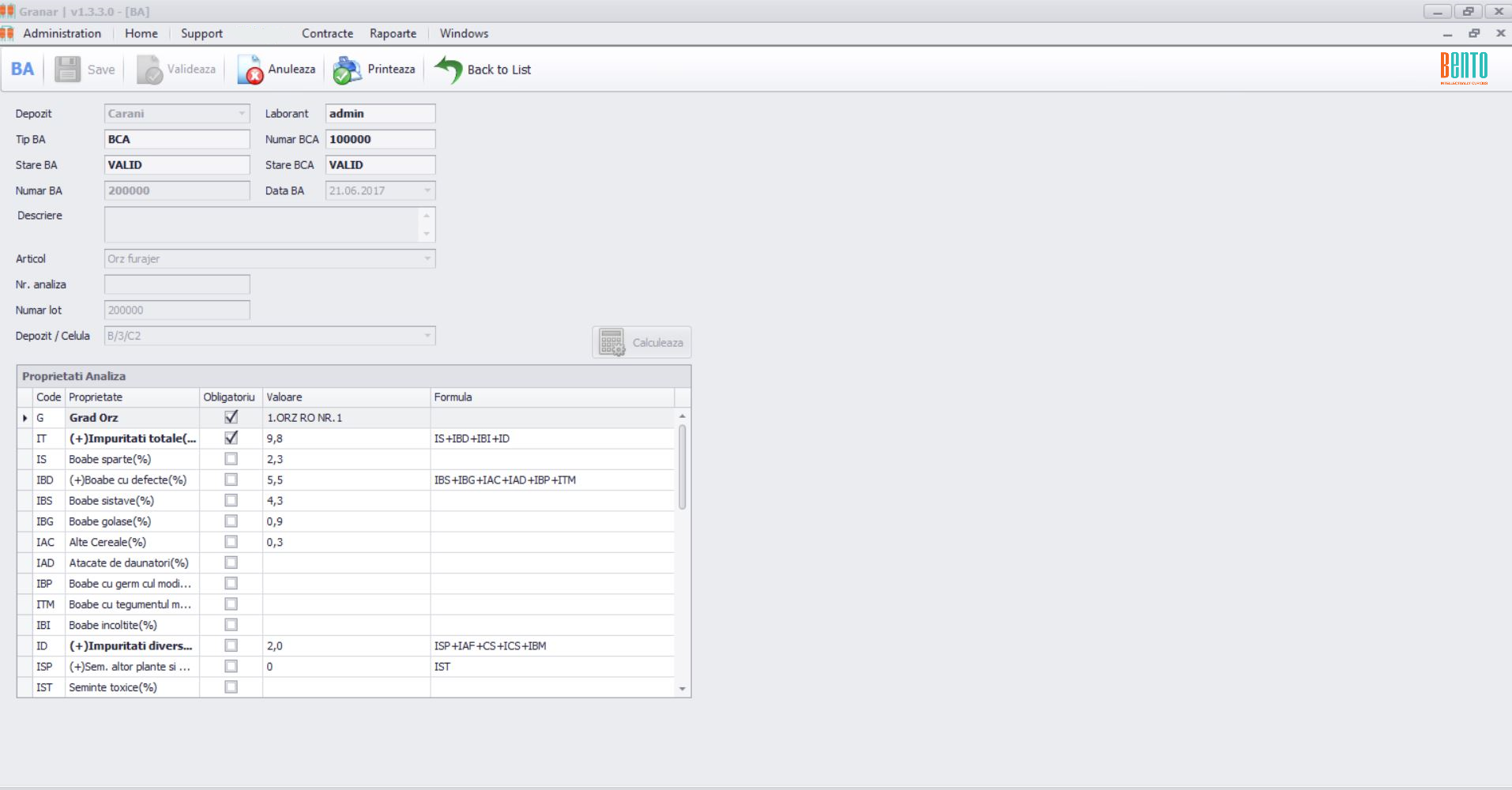Click the Save floppy disk icon
The width and height of the screenshot is (1512, 790).
pos(67,70)
